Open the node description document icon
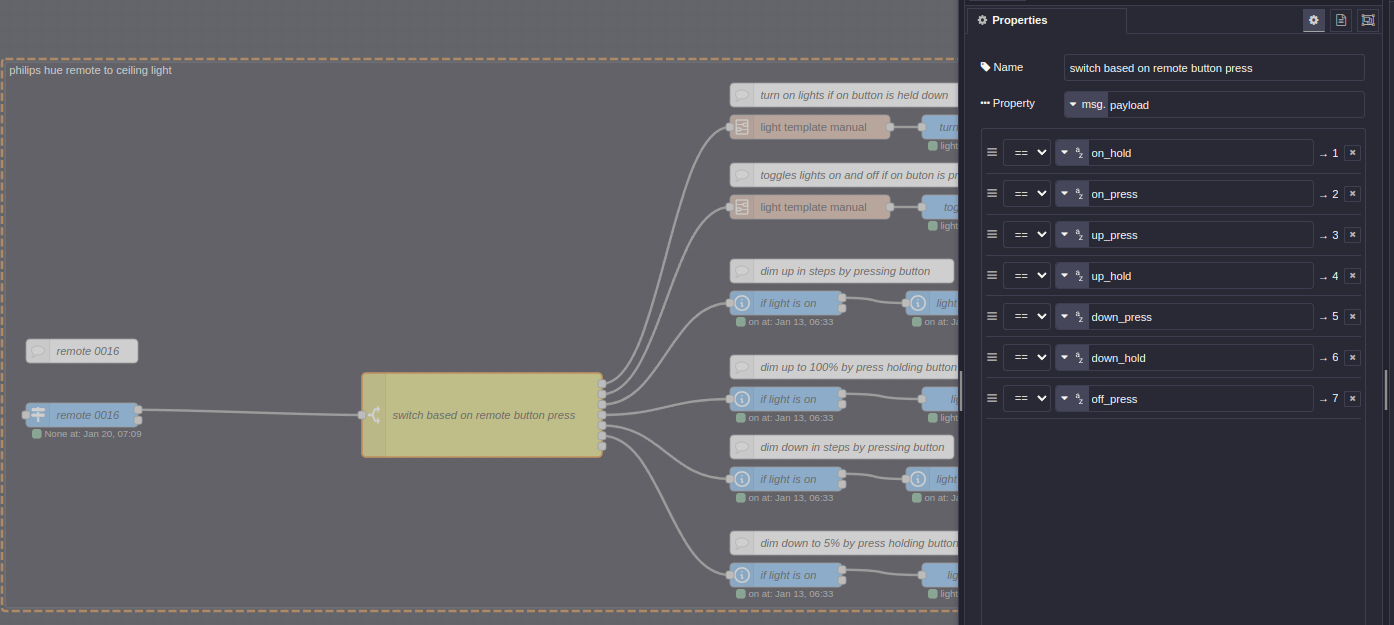This screenshot has width=1394, height=625. 1341,20
